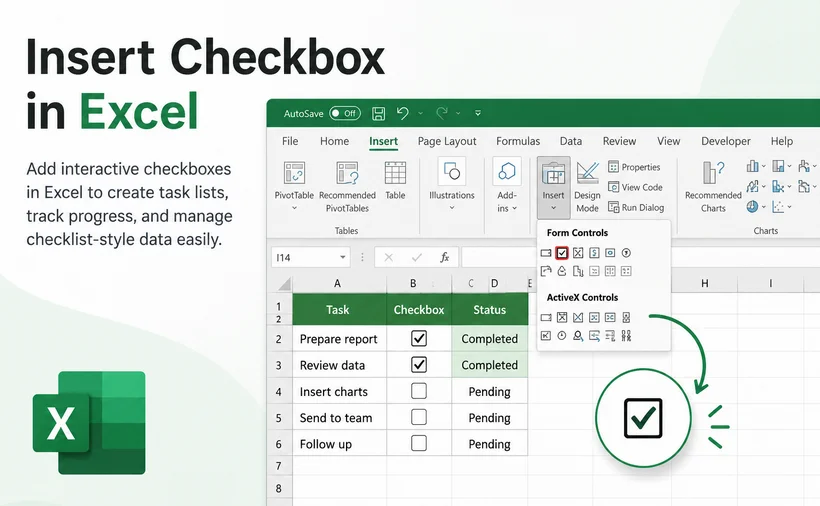Click the Run Dialog button

click(x=636, y=208)
